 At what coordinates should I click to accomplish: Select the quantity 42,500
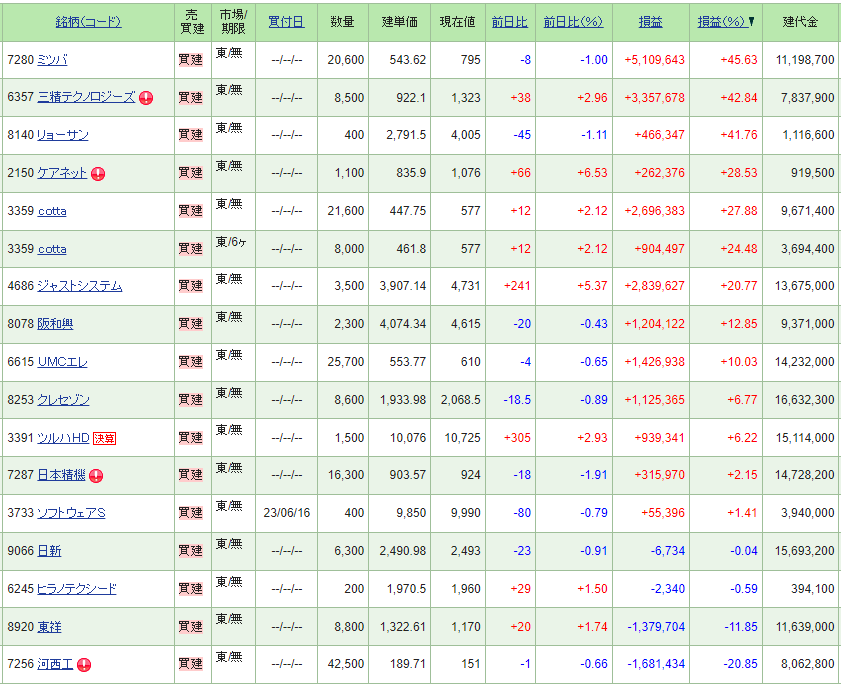(x=346, y=664)
